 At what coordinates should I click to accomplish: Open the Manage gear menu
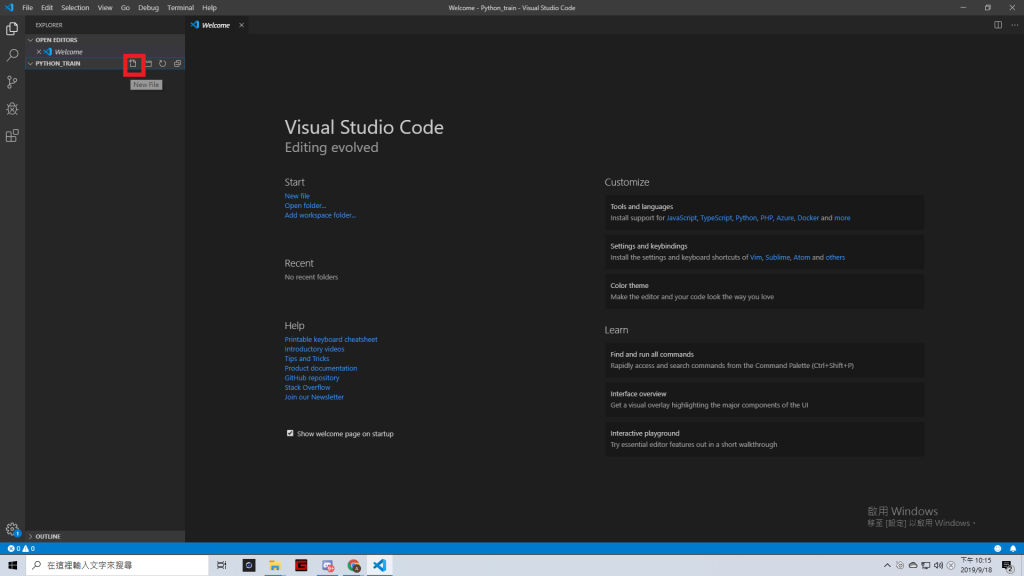(12, 530)
